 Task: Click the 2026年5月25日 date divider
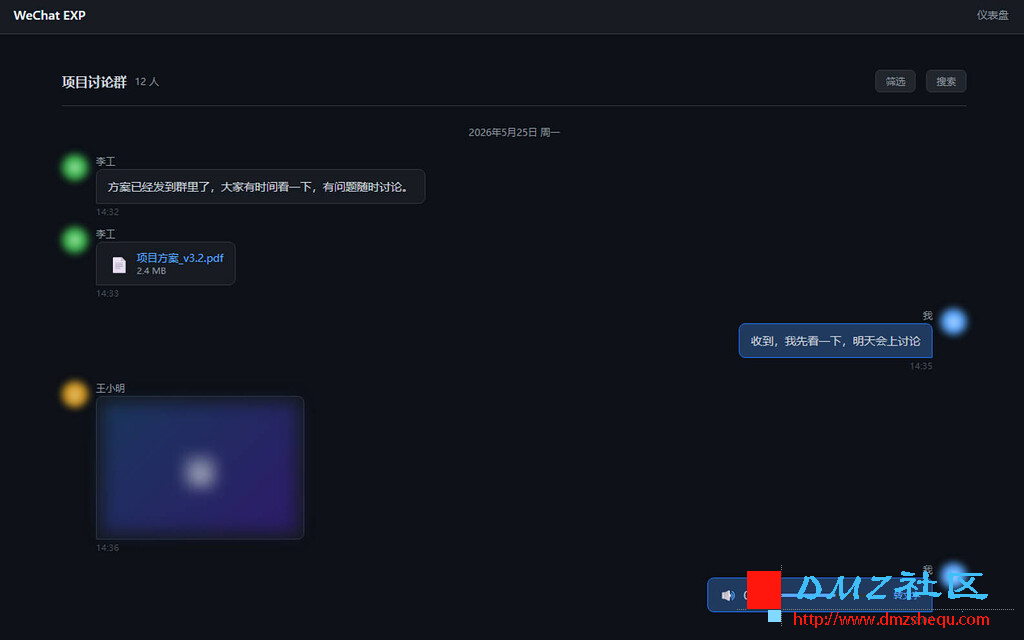tap(514, 132)
